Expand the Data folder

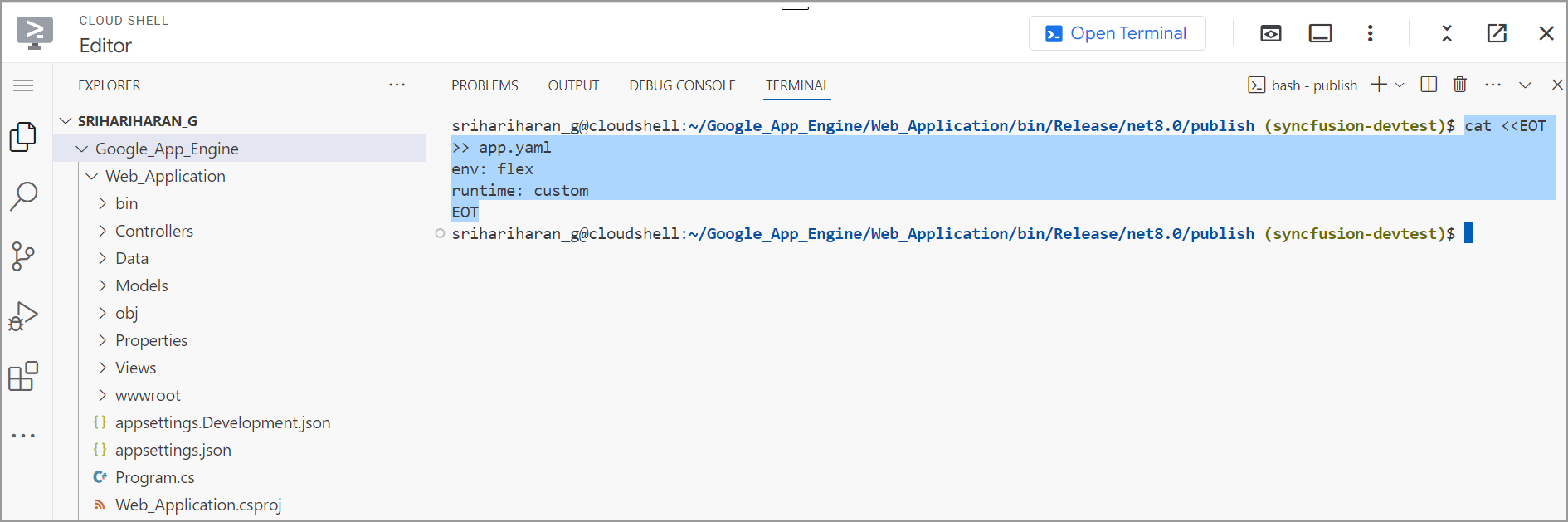pos(102,258)
